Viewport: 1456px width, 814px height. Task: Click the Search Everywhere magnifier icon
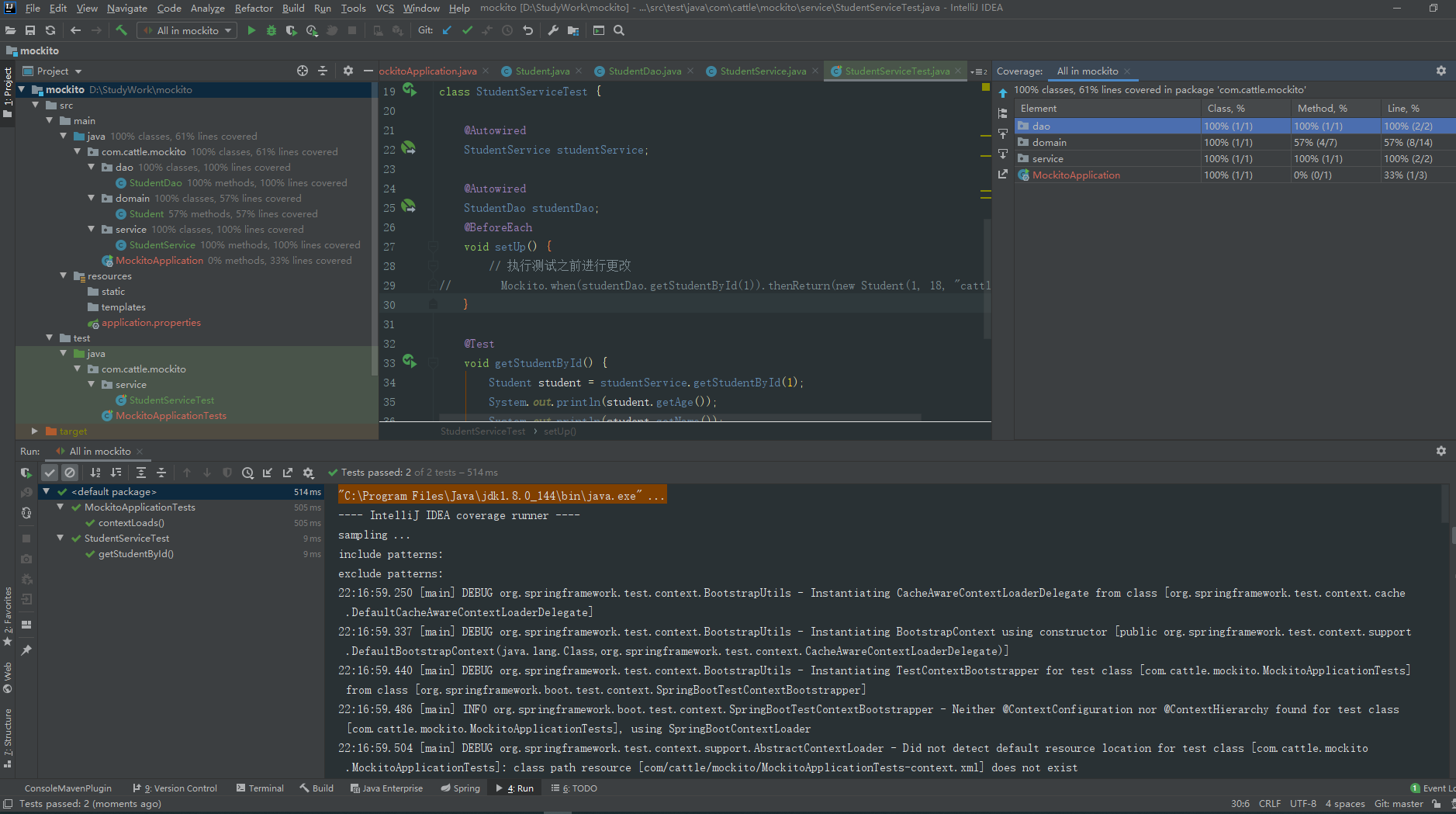[x=619, y=30]
